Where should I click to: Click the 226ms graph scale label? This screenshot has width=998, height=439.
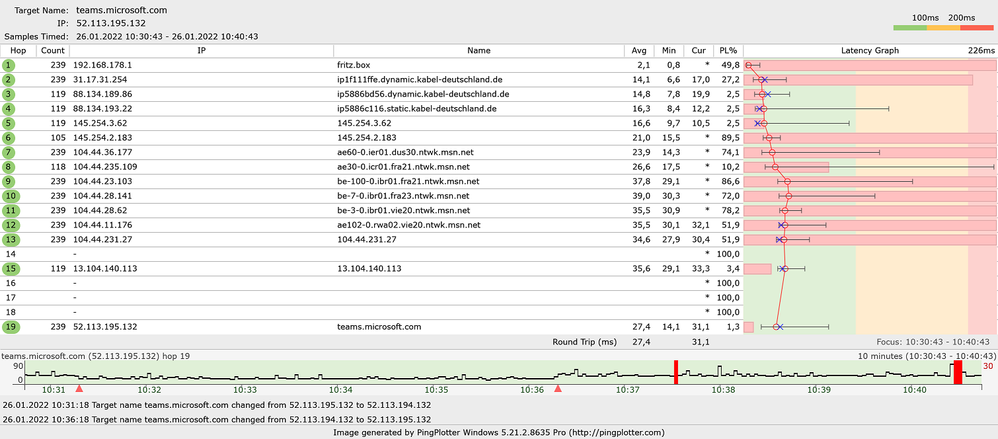coord(981,50)
